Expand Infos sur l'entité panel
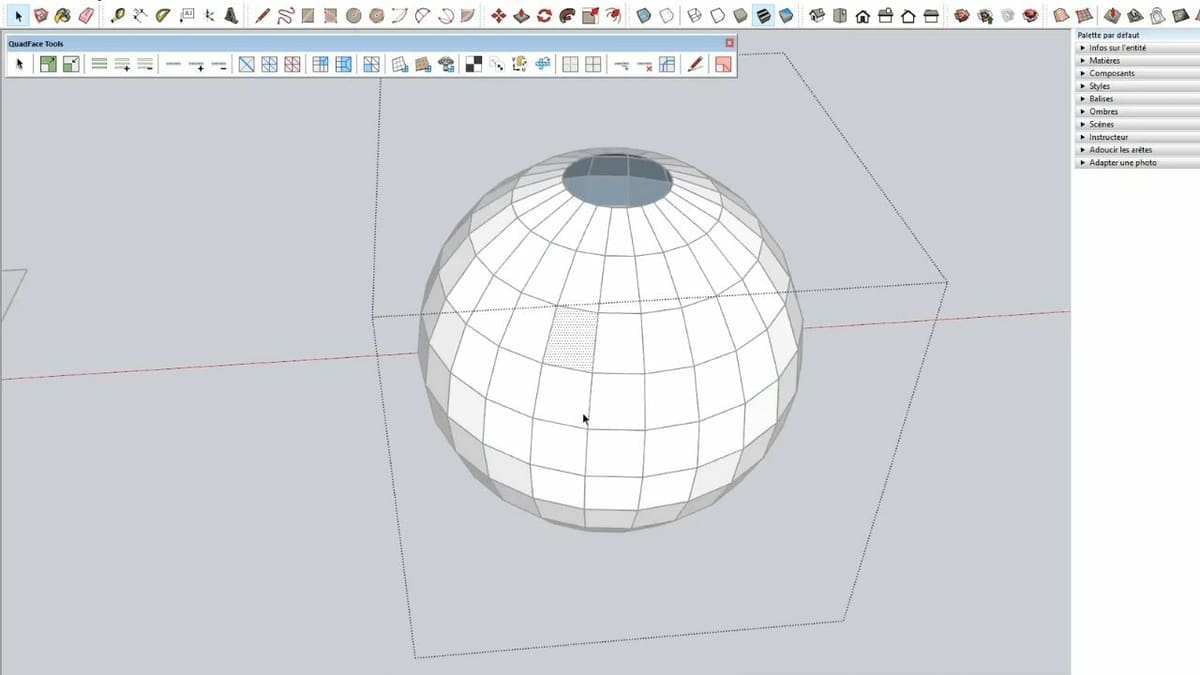Image resolution: width=1200 pixels, height=675 pixels. pyautogui.click(x=1136, y=48)
